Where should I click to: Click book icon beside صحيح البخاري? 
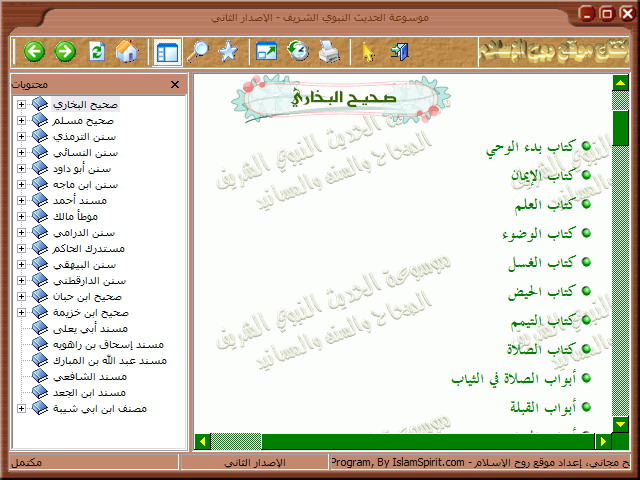tap(40, 104)
